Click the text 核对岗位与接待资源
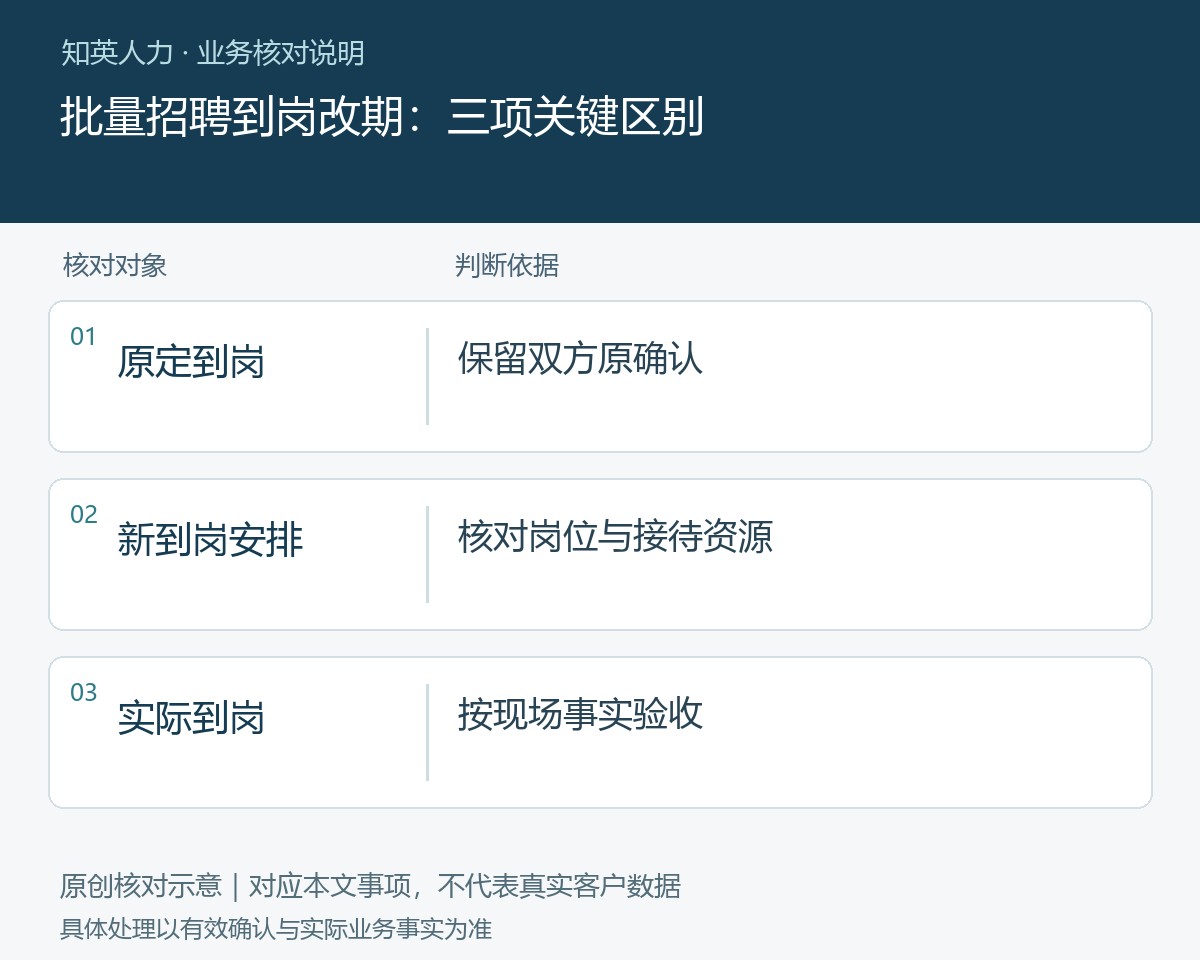 coord(615,536)
